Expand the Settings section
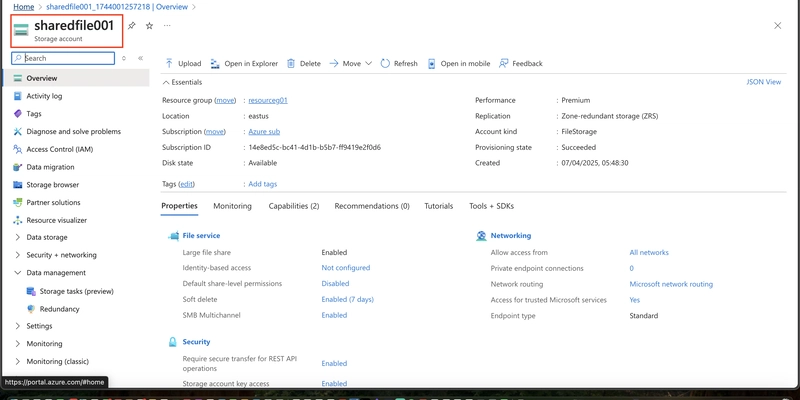Viewport: 800px width, 400px height. coord(39,326)
